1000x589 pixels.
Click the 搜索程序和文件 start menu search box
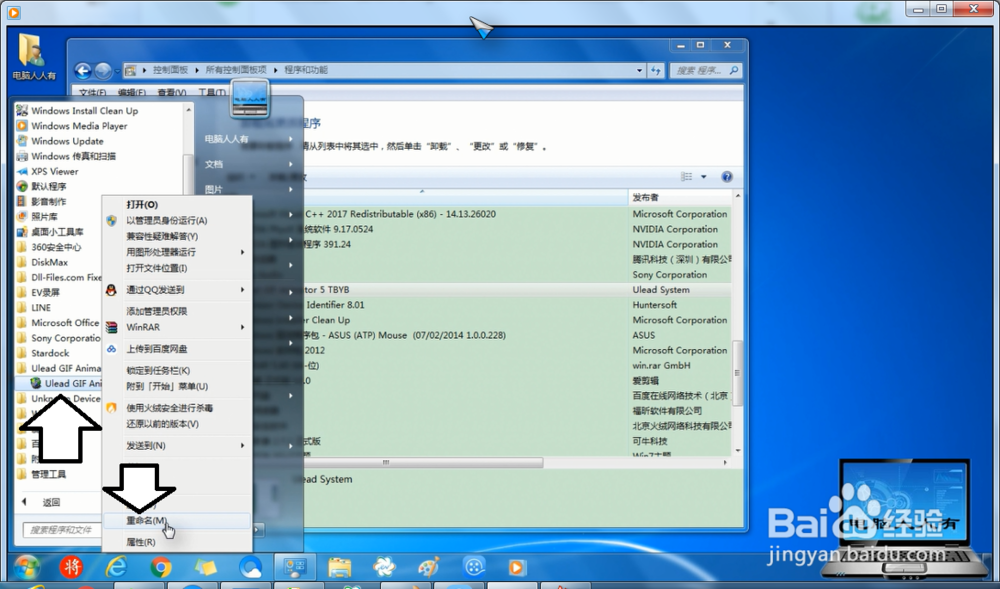pos(61,530)
